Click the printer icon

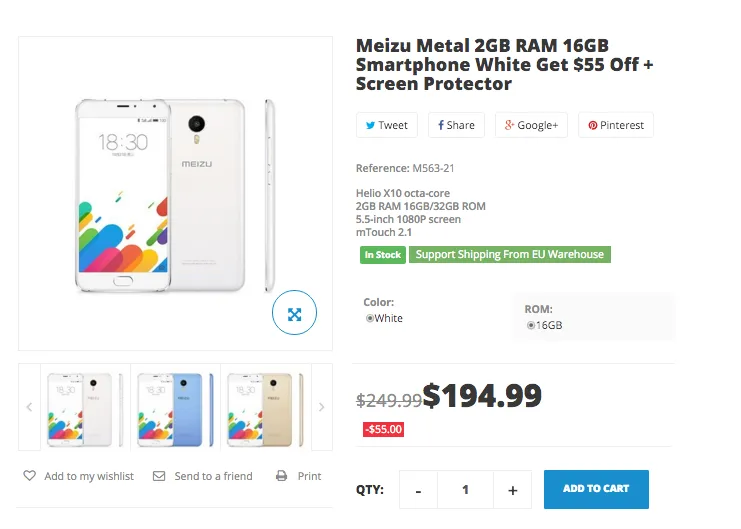point(282,476)
